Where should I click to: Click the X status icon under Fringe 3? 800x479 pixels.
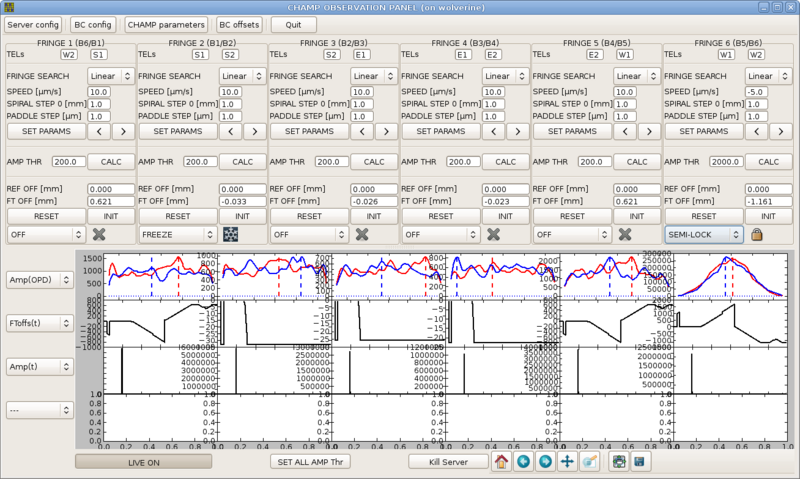coord(362,234)
